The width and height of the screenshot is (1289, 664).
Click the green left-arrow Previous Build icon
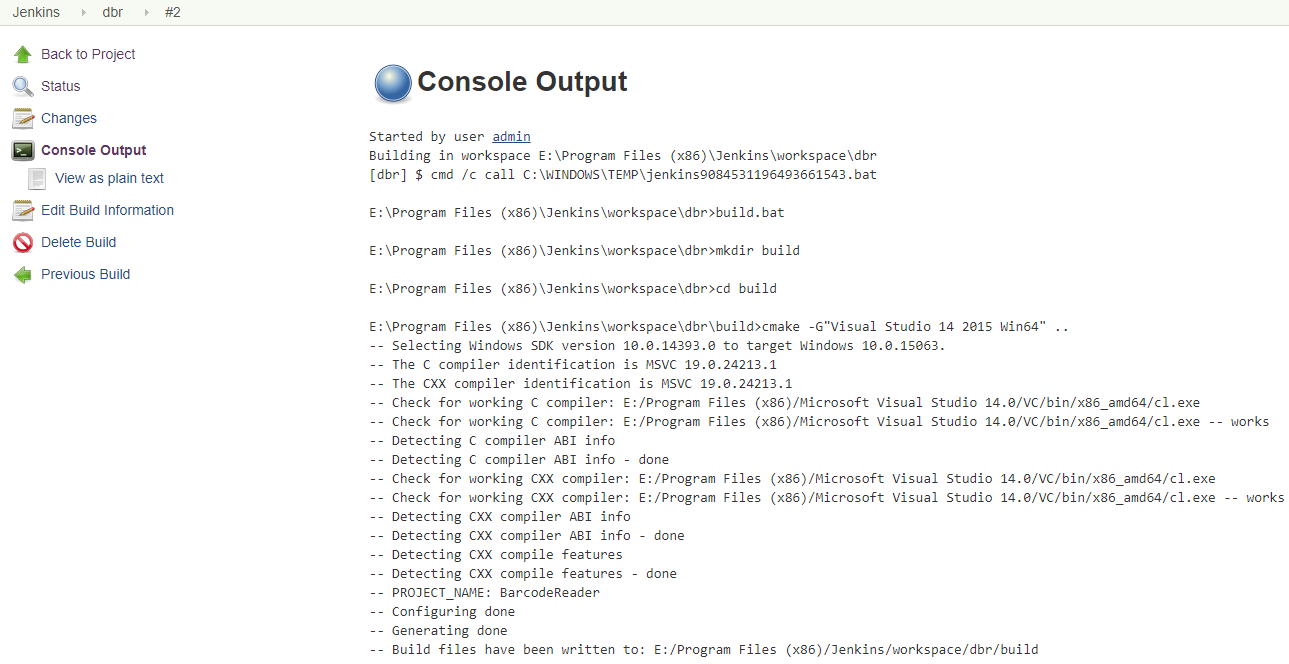click(23, 274)
